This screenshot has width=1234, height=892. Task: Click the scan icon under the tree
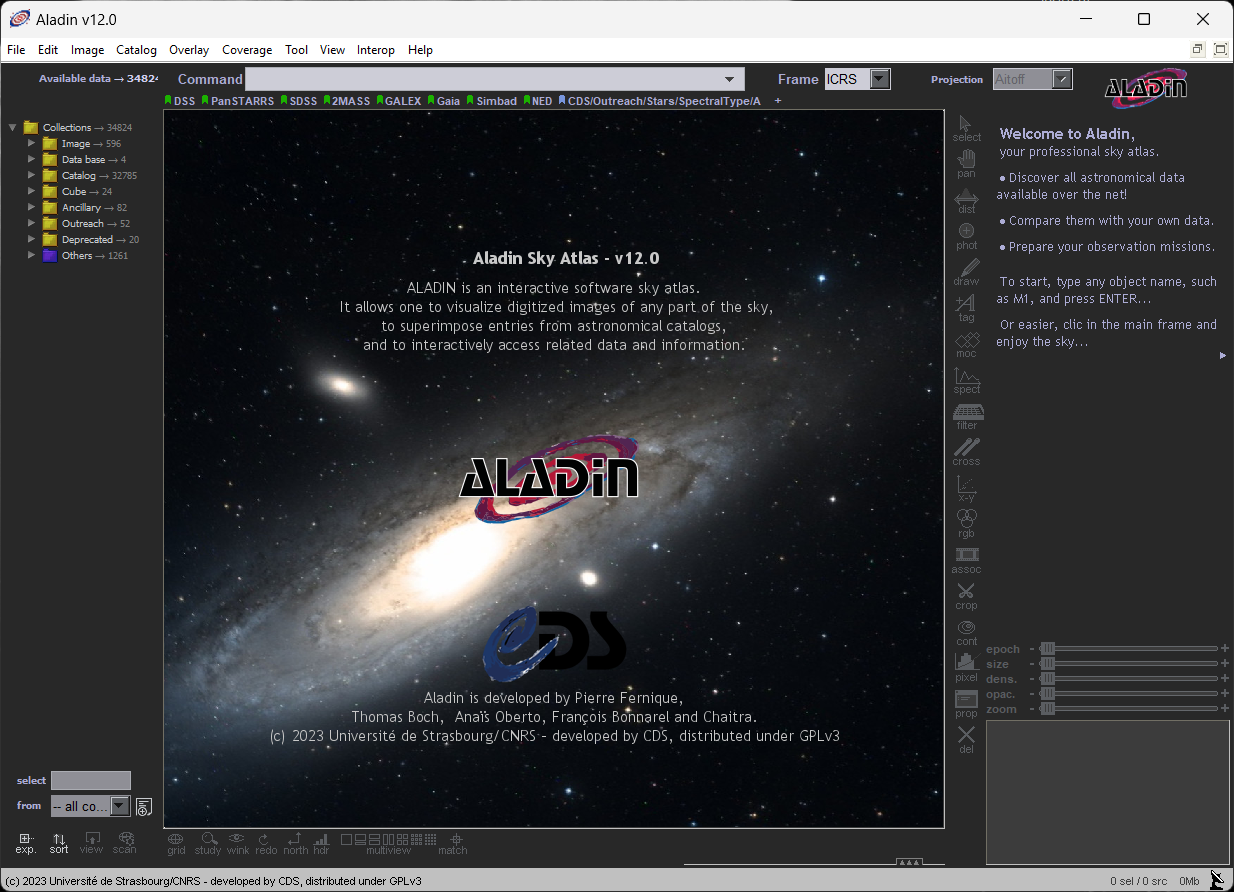pyautogui.click(x=125, y=843)
